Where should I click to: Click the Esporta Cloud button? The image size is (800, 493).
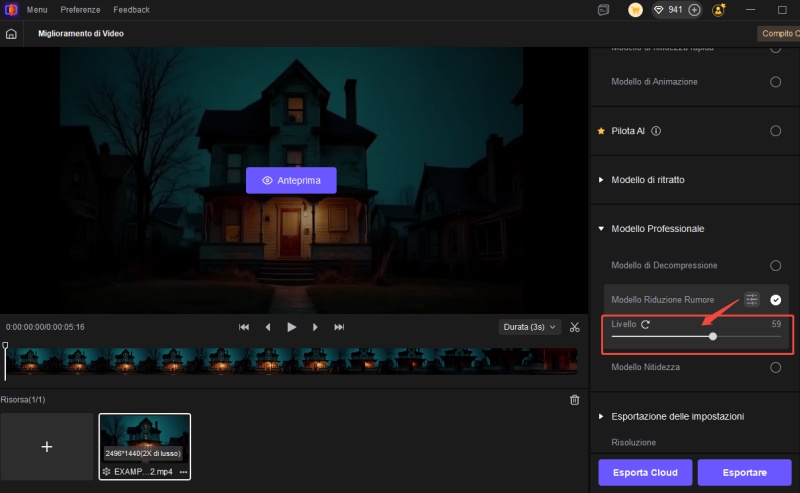(x=644, y=472)
